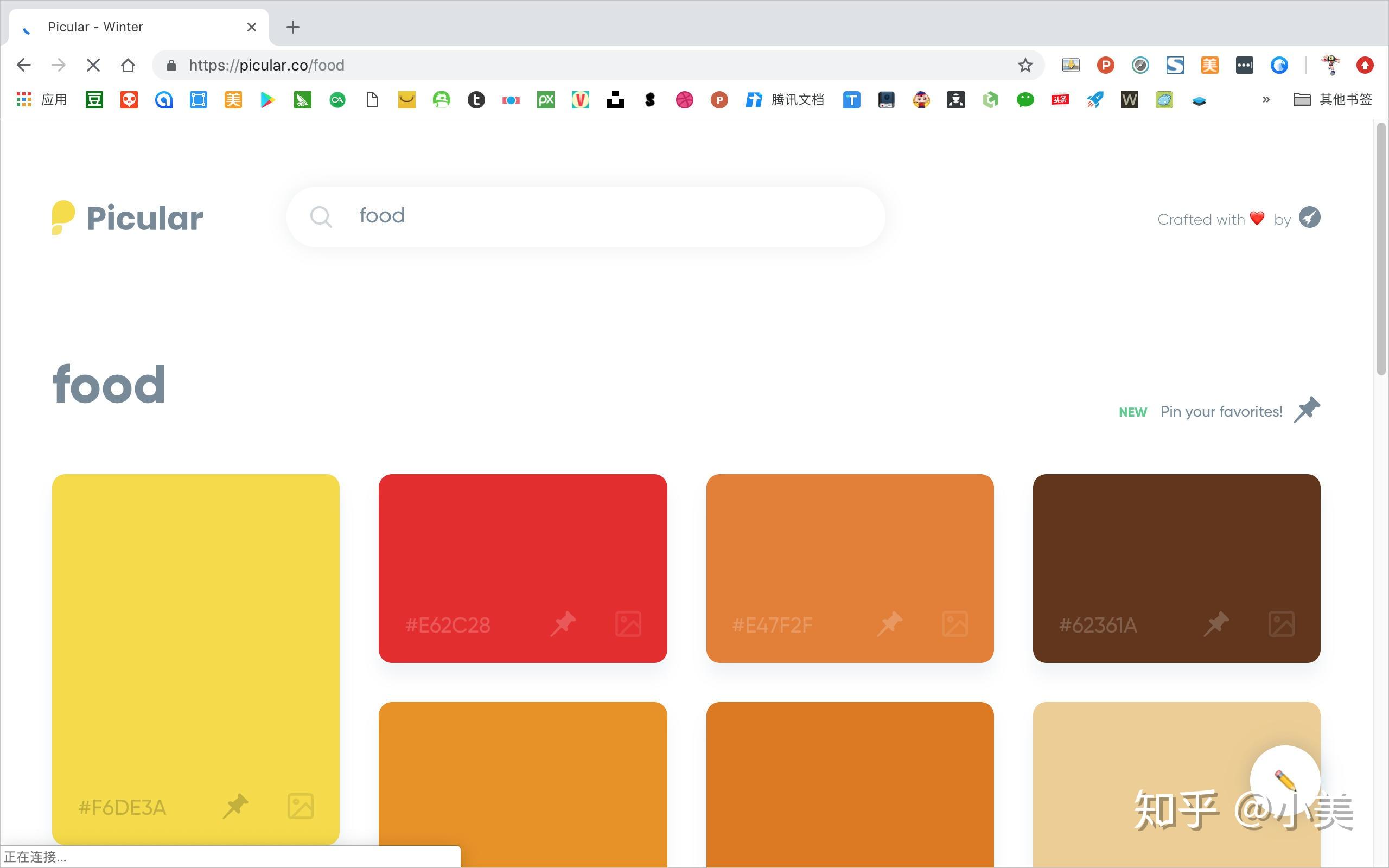
Task: Open image source of #62361A card
Action: 1282,624
